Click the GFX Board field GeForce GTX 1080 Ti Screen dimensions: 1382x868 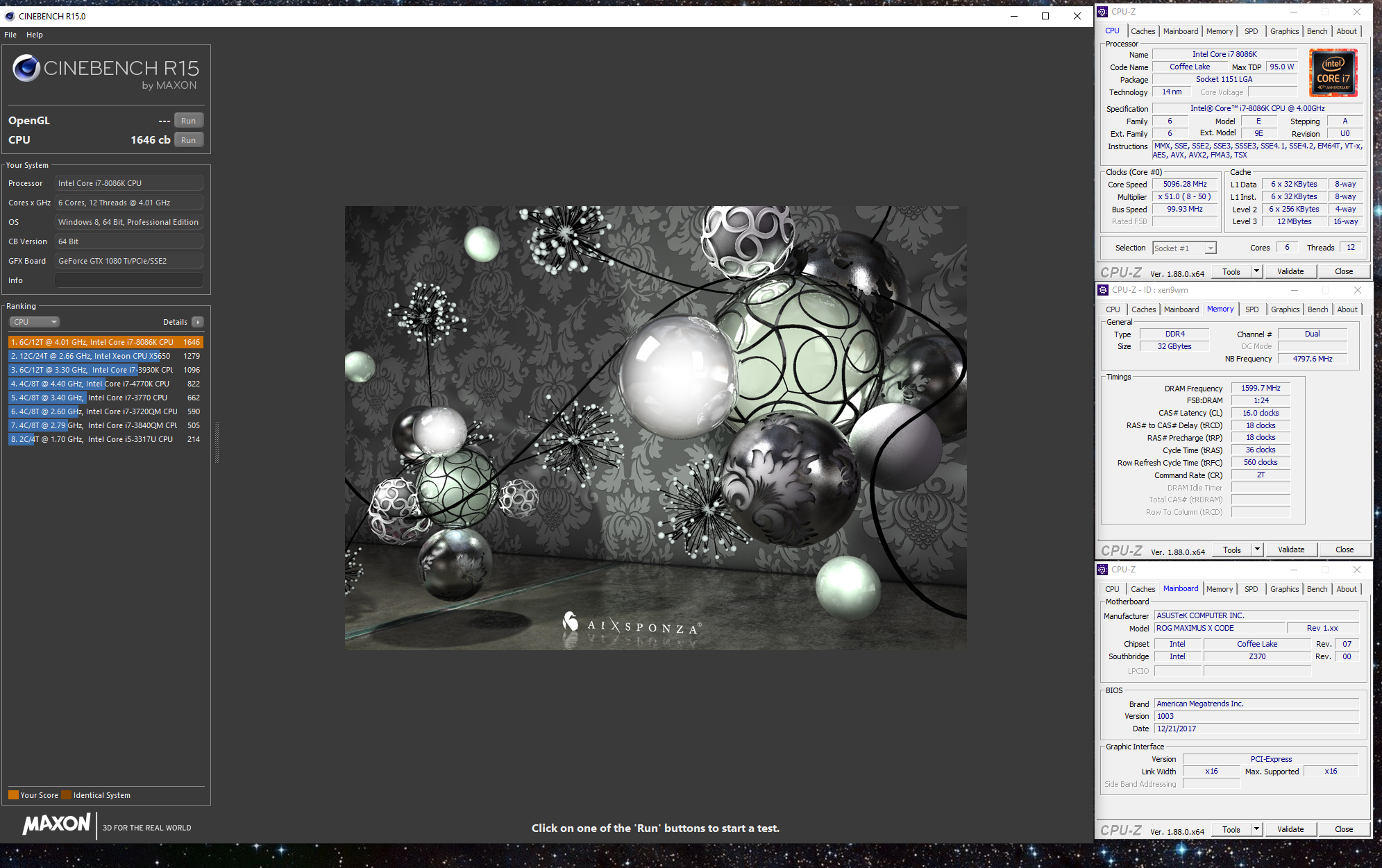point(129,261)
